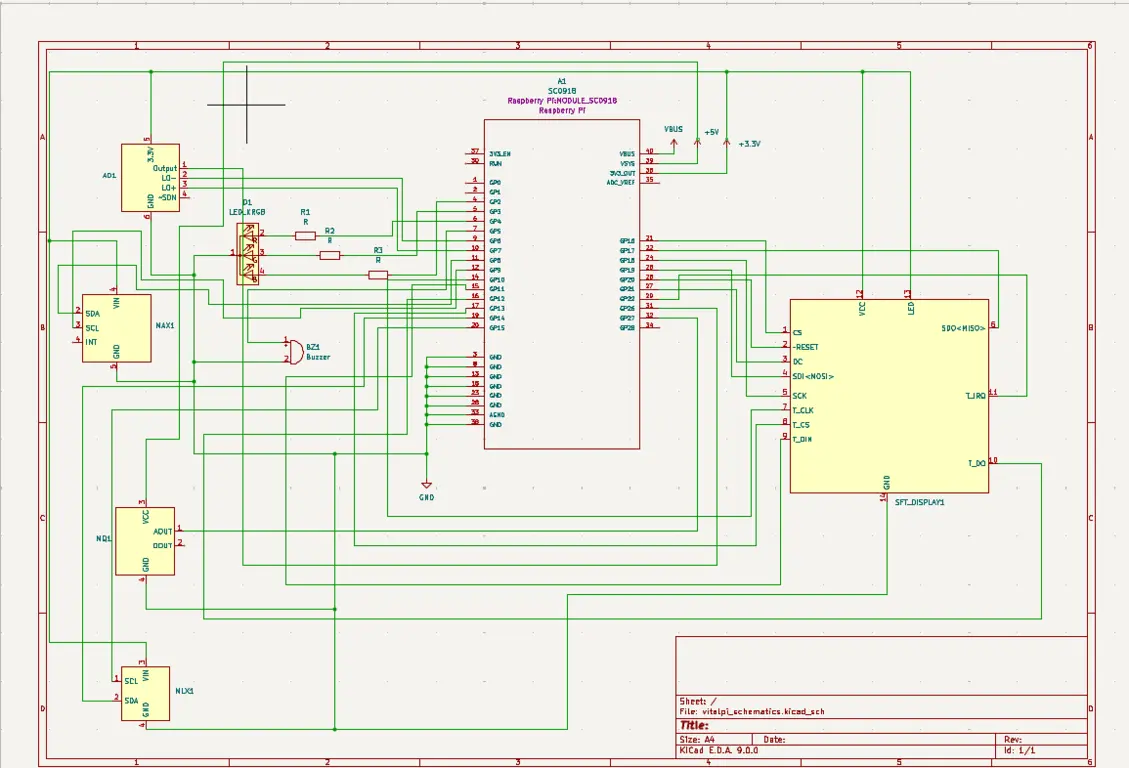Click the 'RUN' pin label on the Pi

pos(495,163)
